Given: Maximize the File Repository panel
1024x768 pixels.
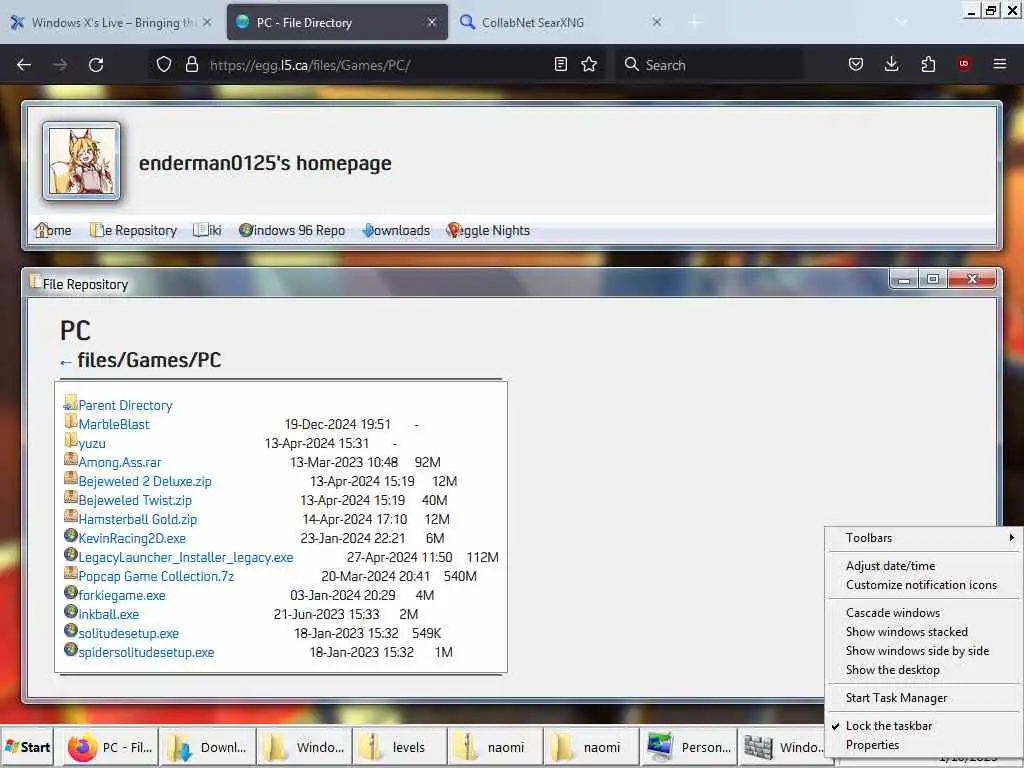Looking at the screenshot, I should point(933,279).
